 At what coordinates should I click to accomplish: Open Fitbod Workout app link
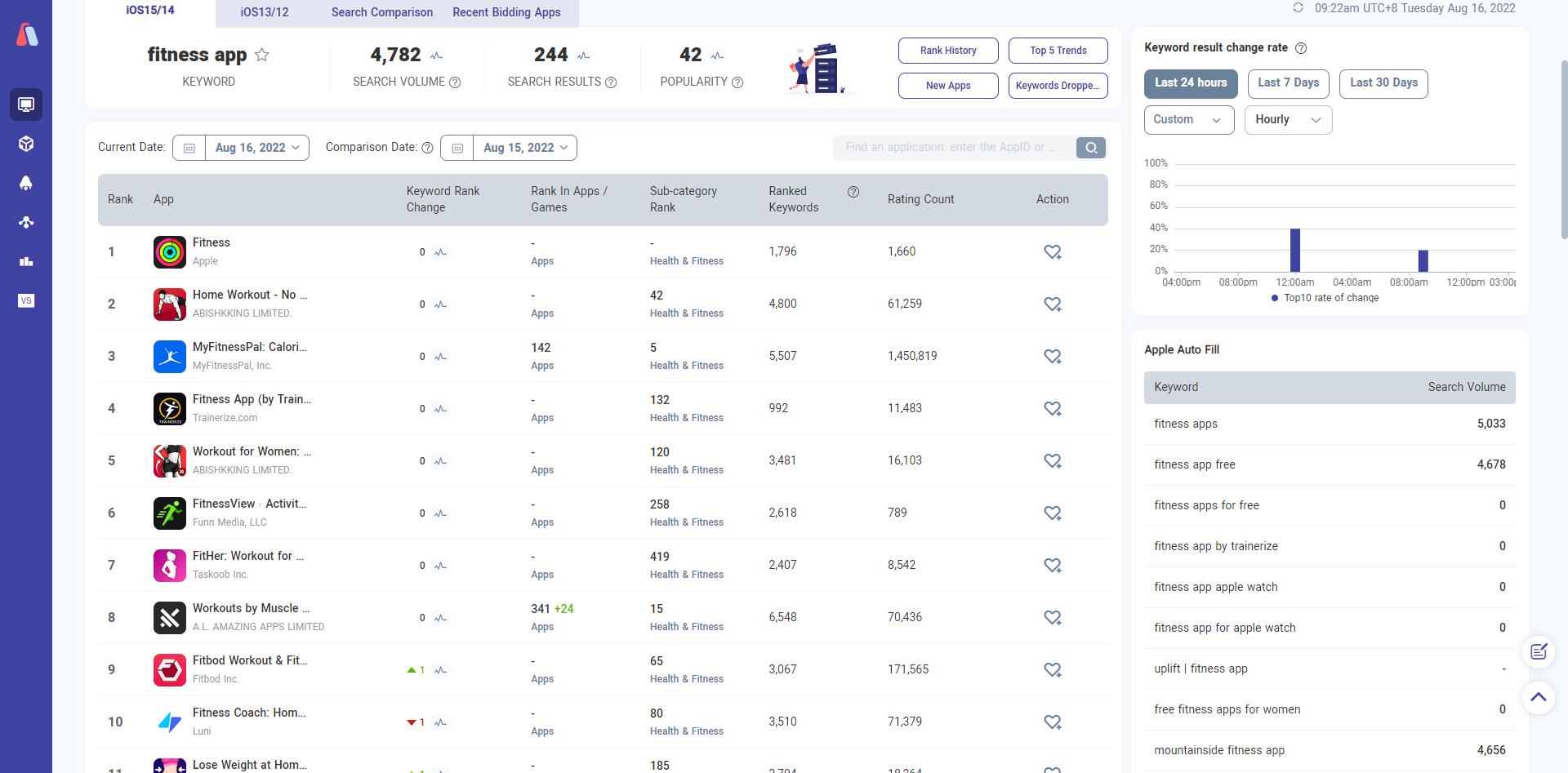pyautogui.click(x=250, y=660)
